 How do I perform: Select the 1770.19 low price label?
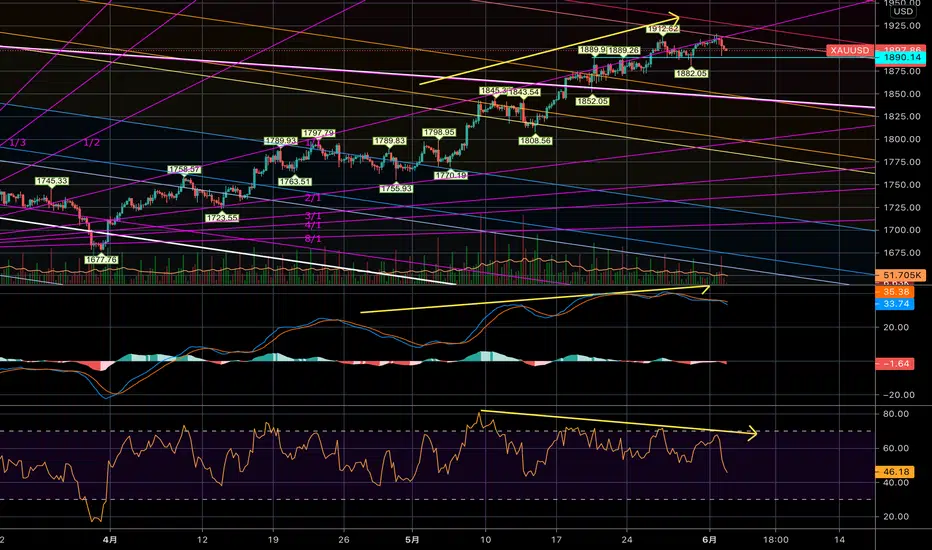click(x=451, y=176)
